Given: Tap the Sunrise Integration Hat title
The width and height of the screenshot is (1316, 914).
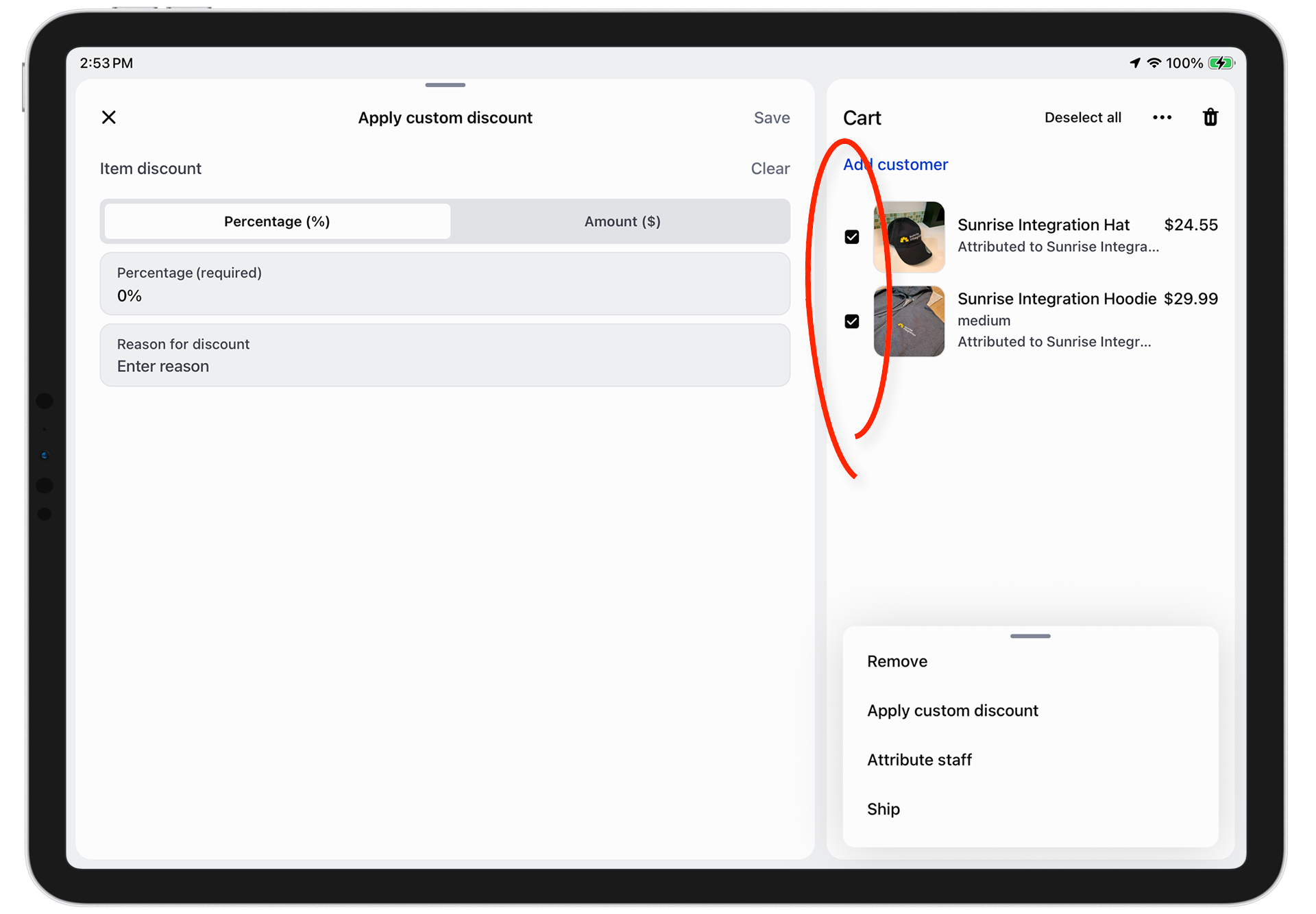Looking at the screenshot, I should 1043,225.
